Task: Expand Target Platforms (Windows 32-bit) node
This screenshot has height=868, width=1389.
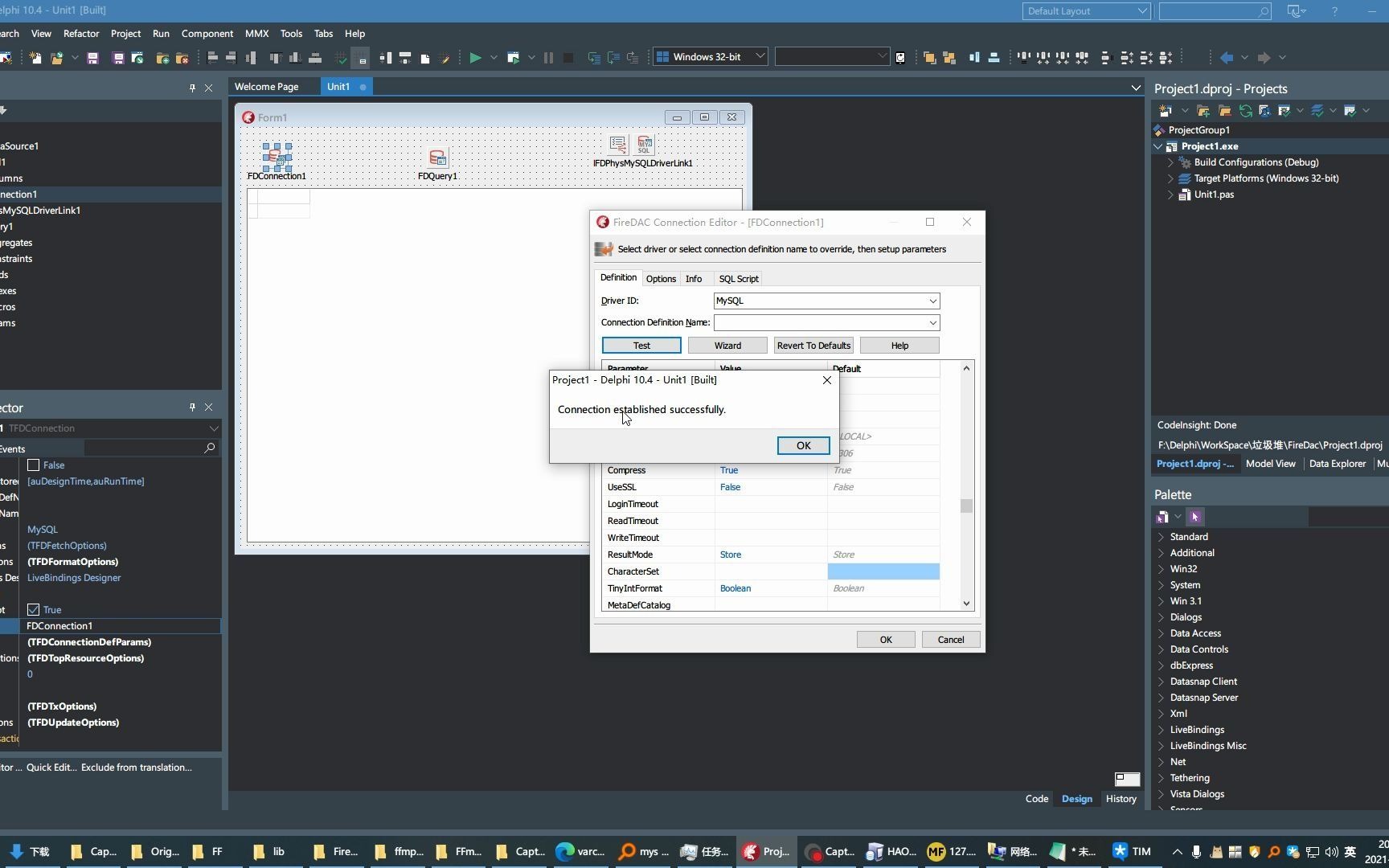Action: coord(1171,178)
